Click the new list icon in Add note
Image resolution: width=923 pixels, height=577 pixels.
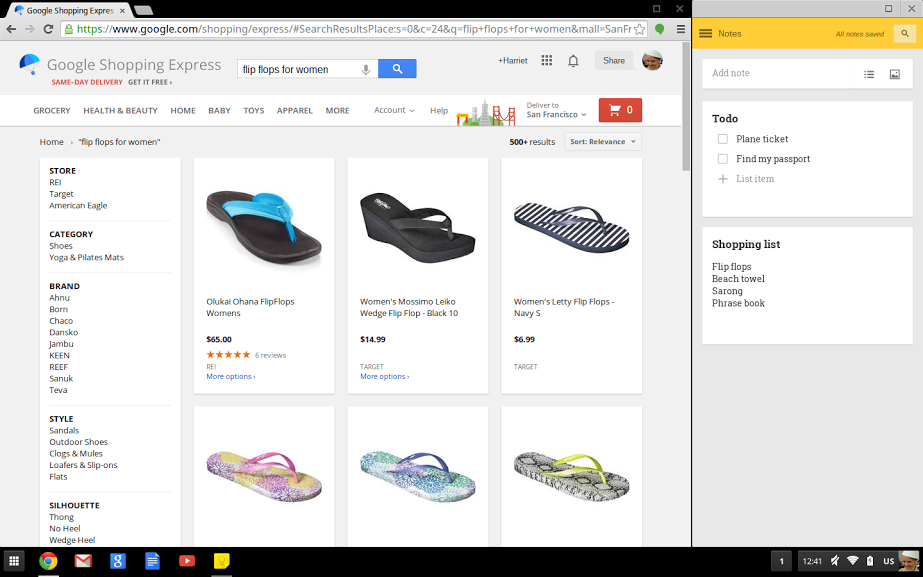pos(869,74)
